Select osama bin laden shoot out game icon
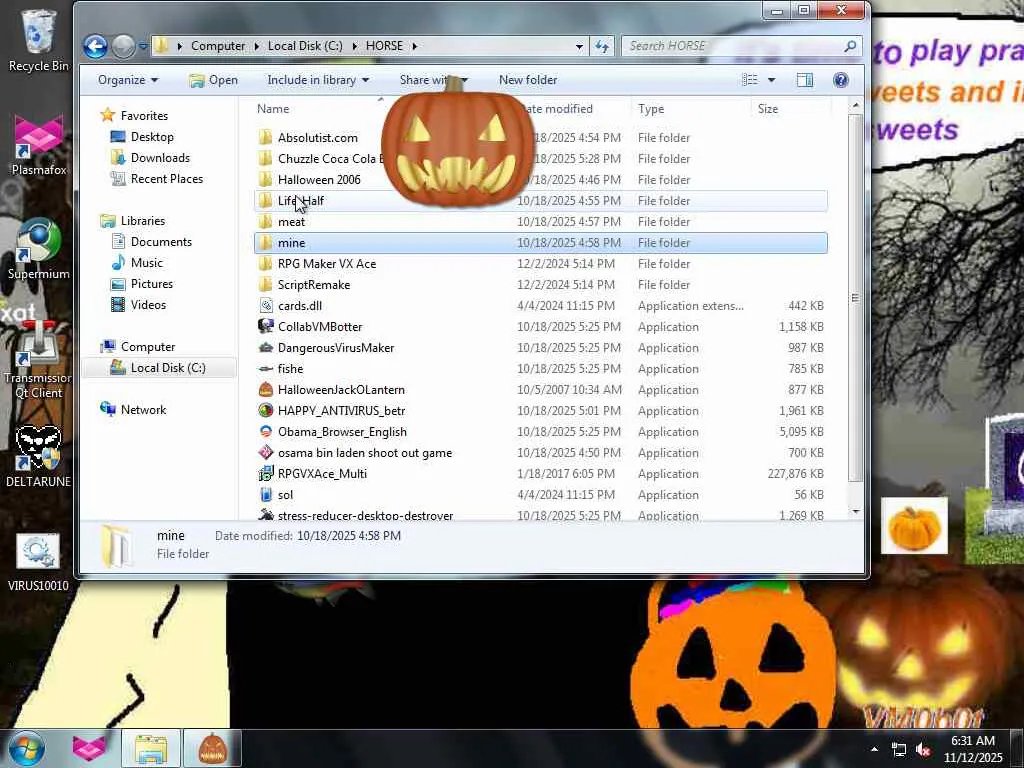1024x768 pixels. 266,453
